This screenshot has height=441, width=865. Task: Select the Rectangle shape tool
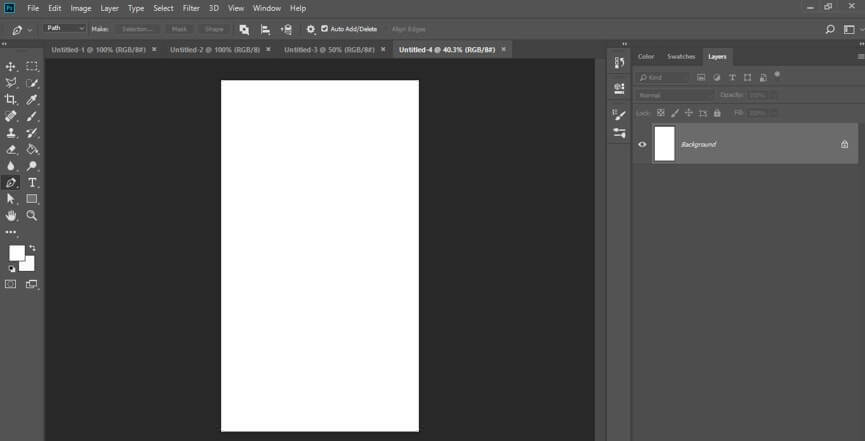32,199
